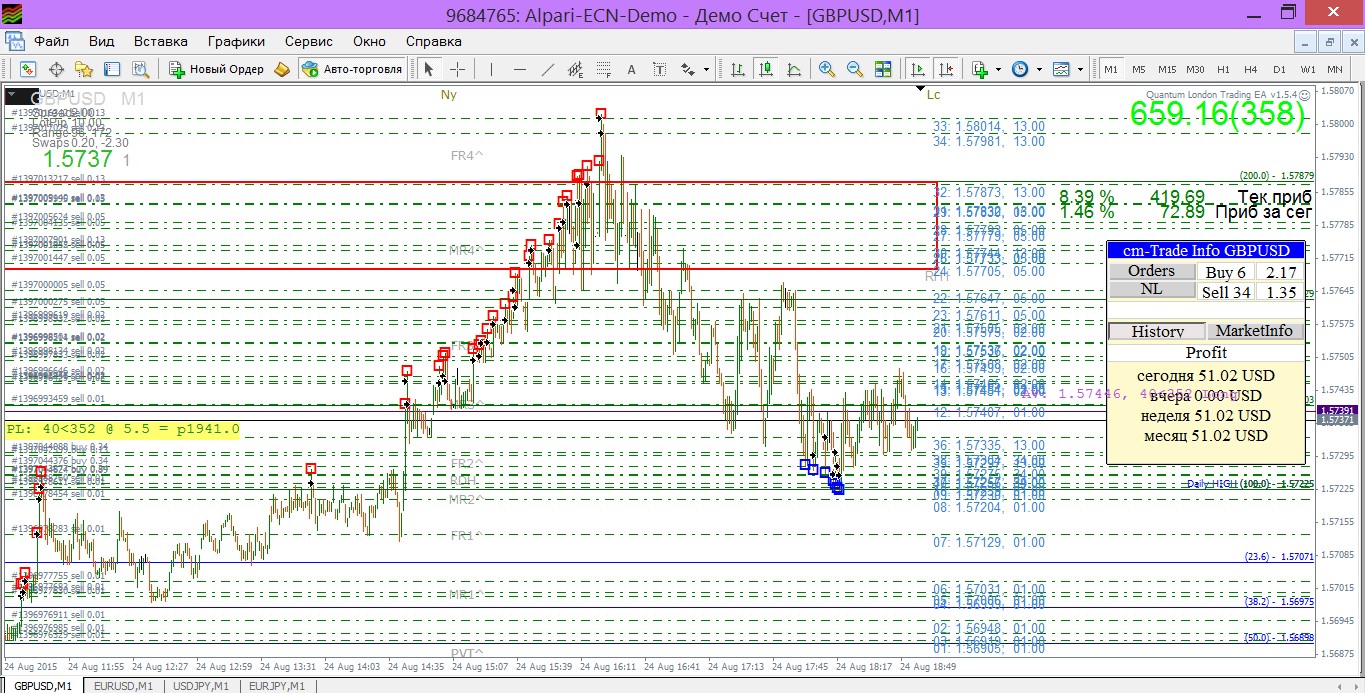This screenshot has height=693, width=1365.
Task: Select the crosshair tool
Action: tap(457, 69)
